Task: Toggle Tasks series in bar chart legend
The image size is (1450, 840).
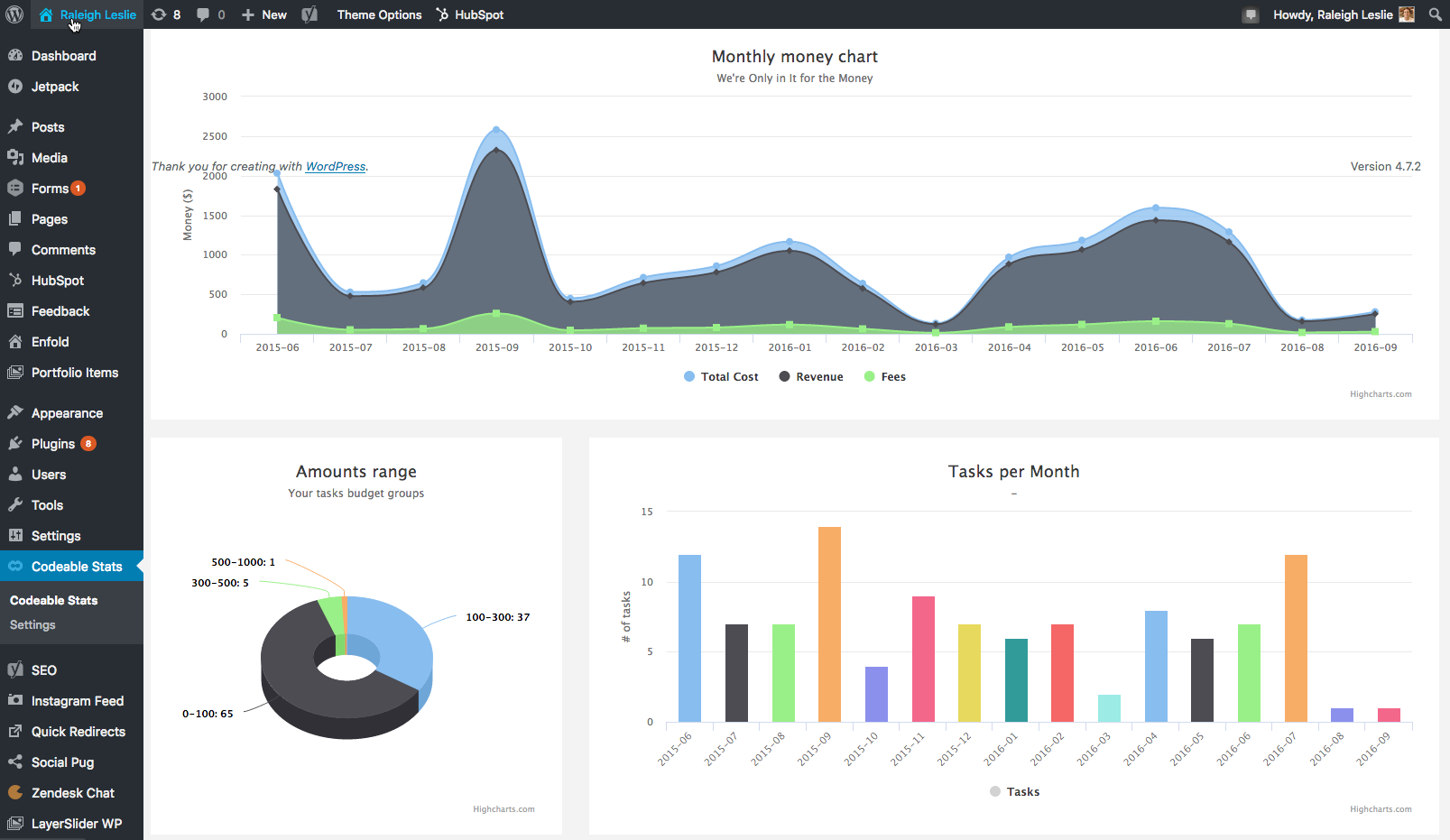Action: coord(1015,792)
